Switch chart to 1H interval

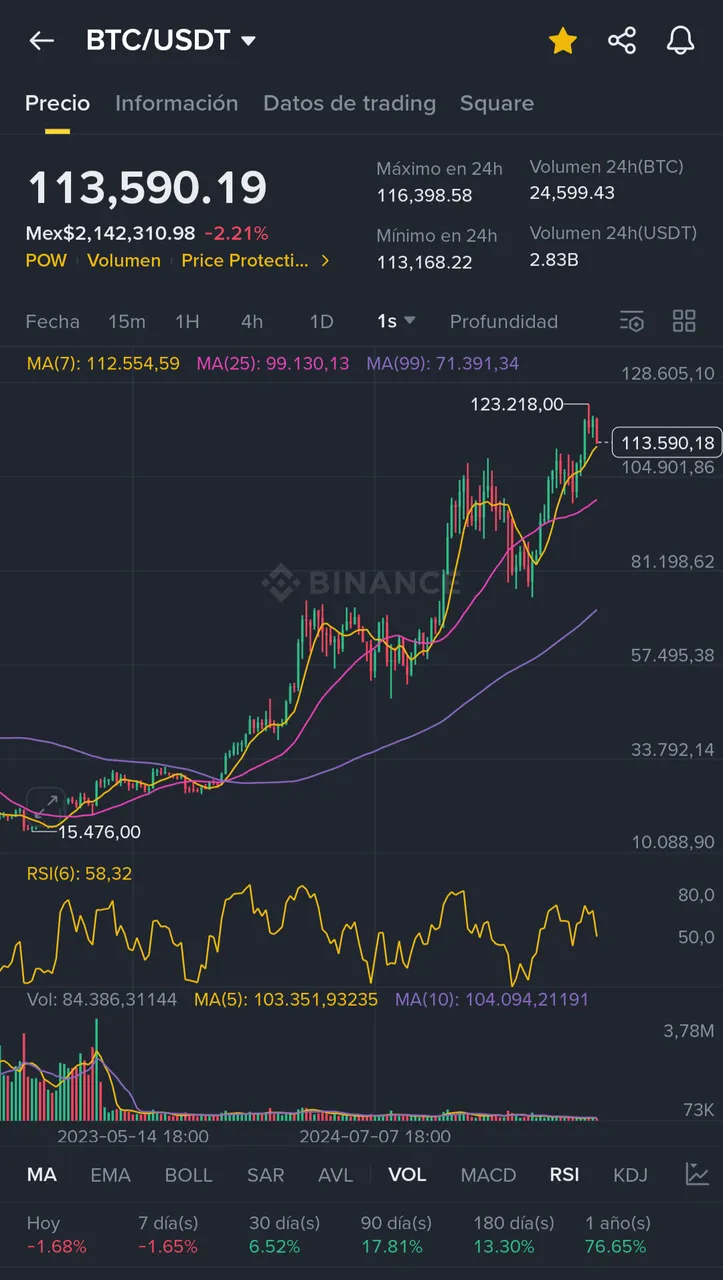pos(187,321)
